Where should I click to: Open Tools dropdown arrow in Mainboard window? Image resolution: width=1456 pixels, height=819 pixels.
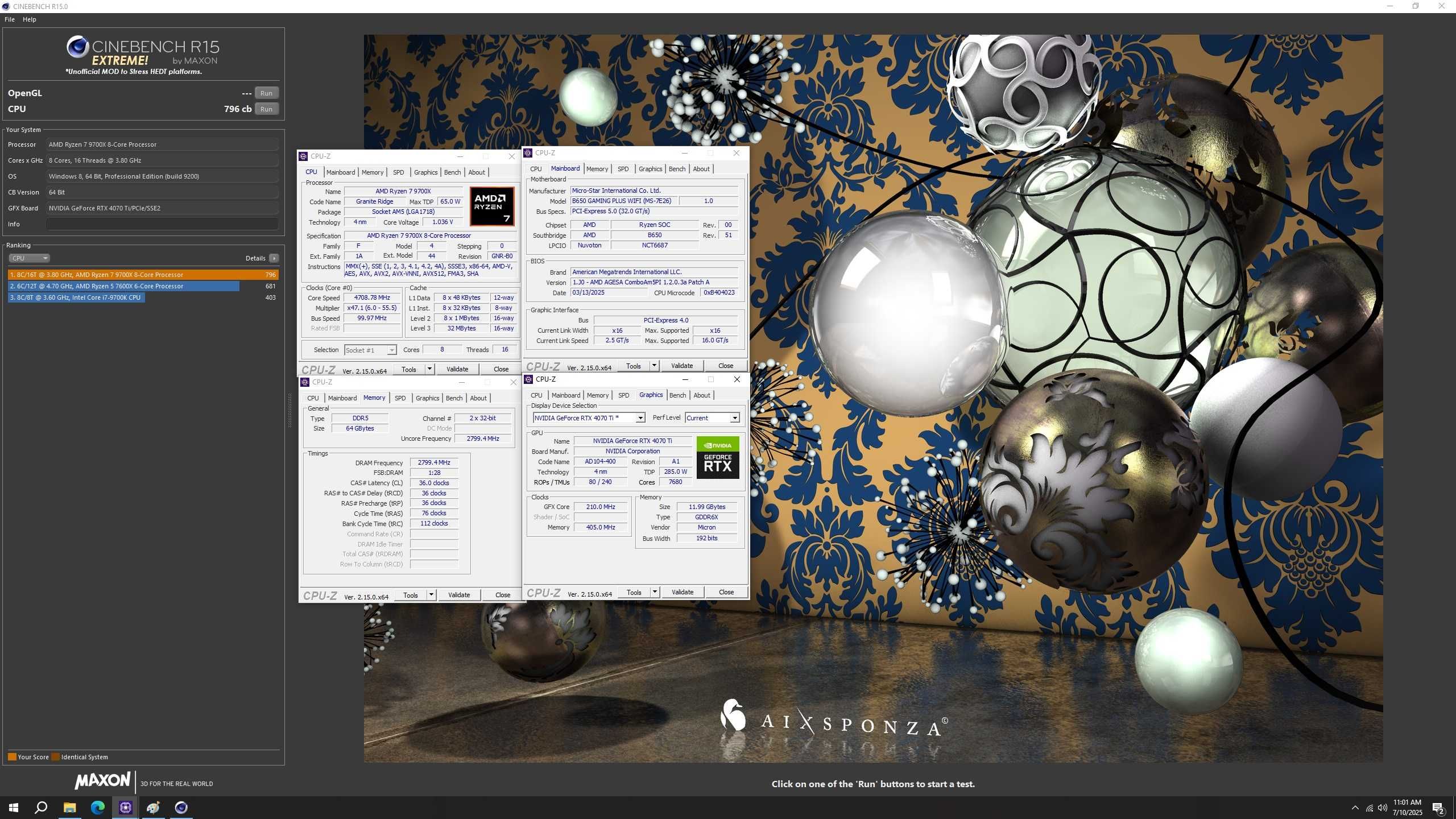pyautogui.click(x=654, y=366)
